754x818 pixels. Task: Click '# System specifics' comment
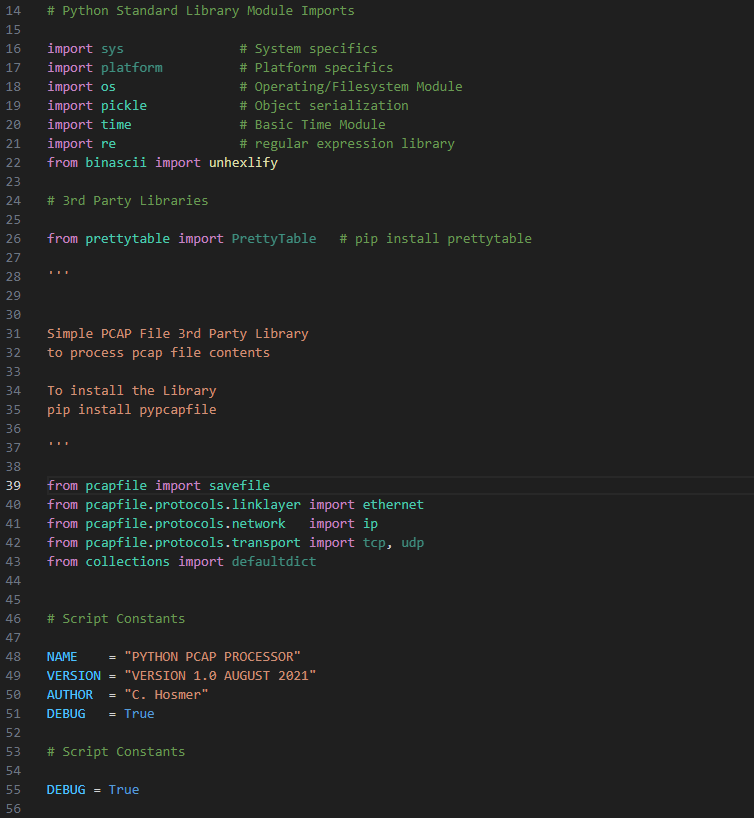(x=308, y=49)
